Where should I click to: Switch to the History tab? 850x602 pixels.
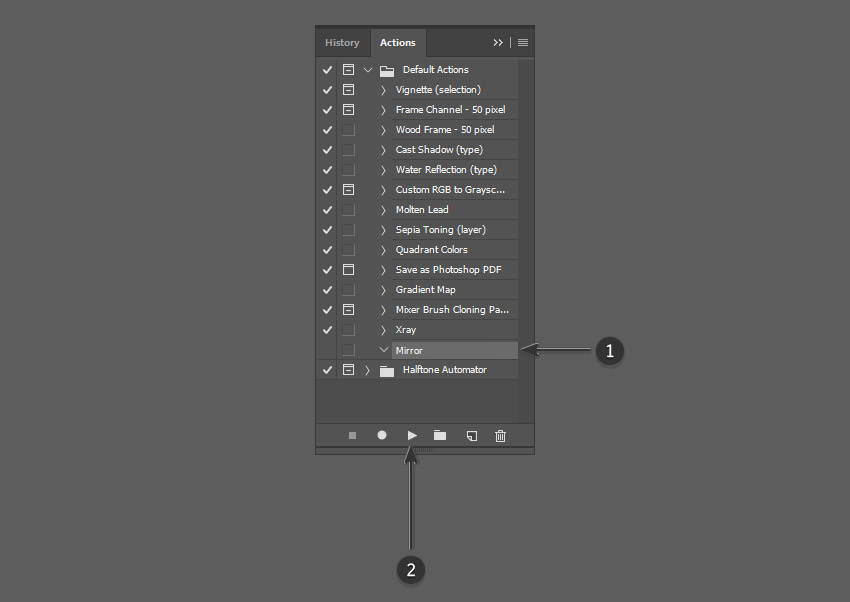tap(343, 42)
